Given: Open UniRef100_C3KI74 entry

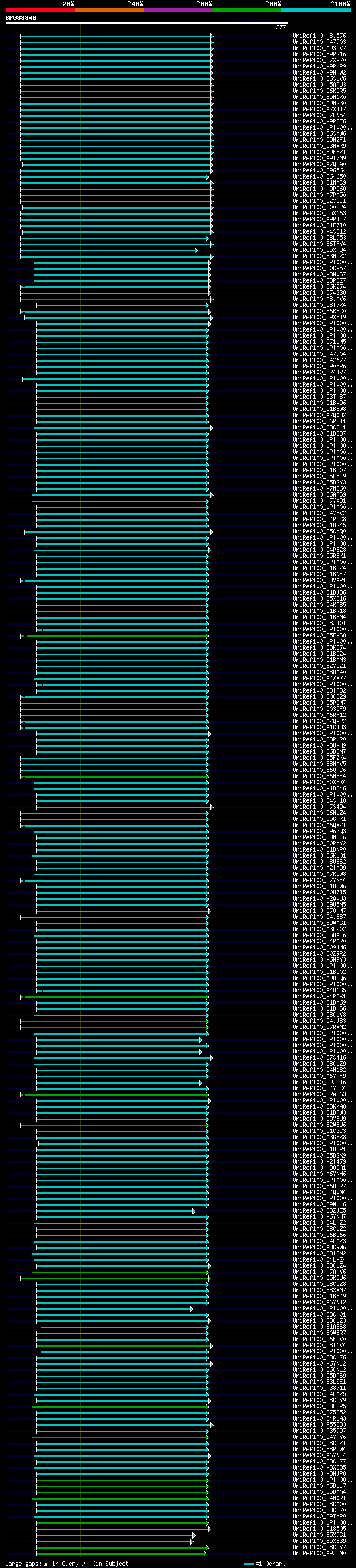Looking at the screenshot, I should (x=319, y=647).
